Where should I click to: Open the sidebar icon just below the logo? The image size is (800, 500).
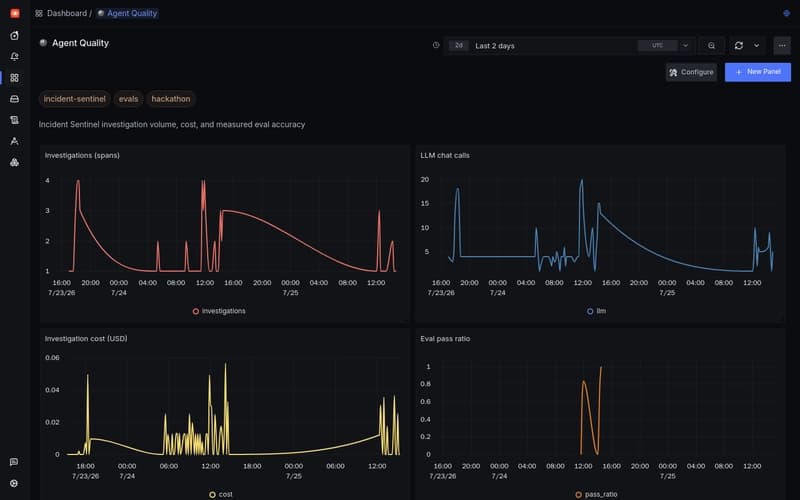[x=15, y=35]
